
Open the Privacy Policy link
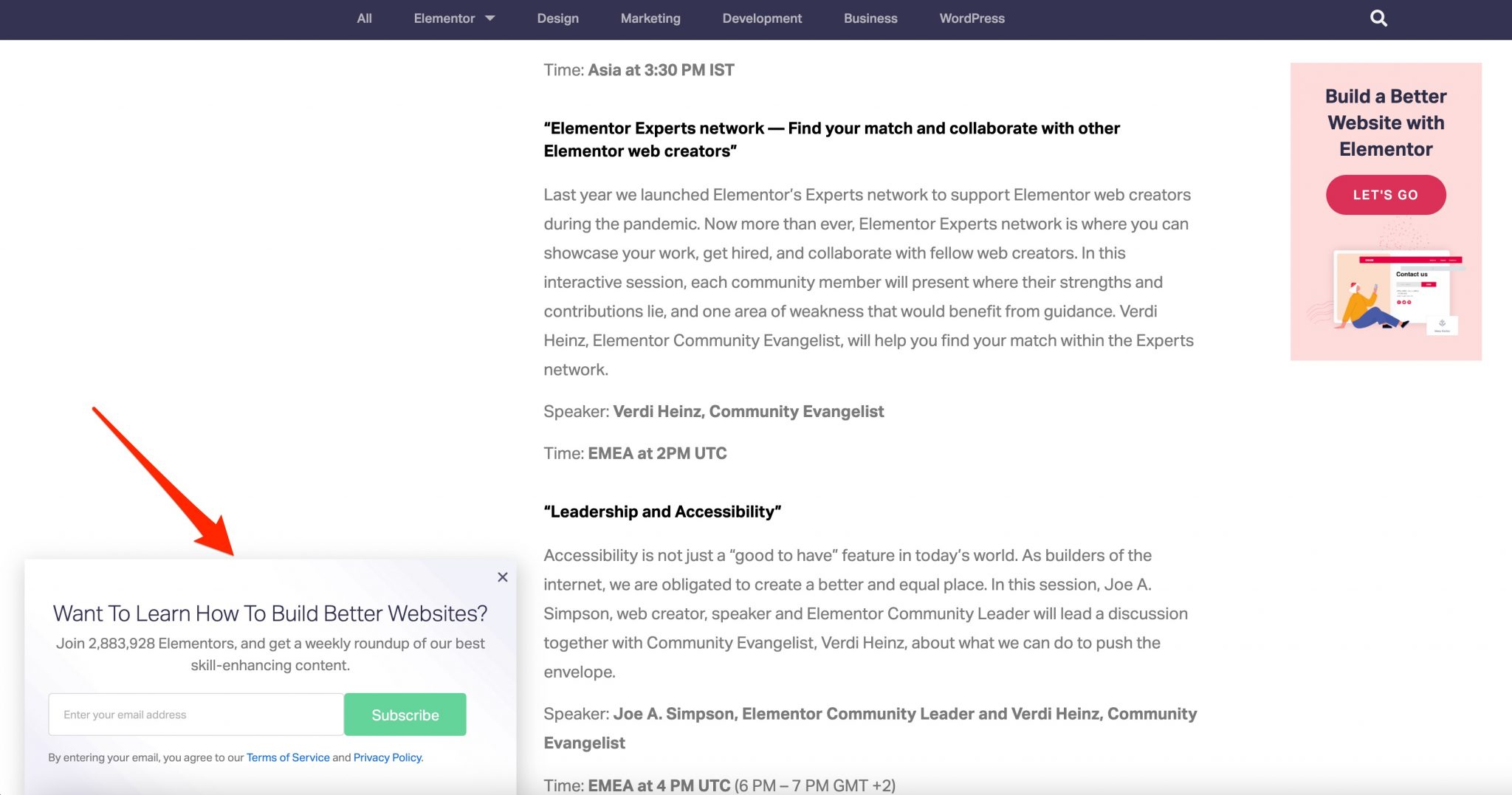tap(387, 757)
